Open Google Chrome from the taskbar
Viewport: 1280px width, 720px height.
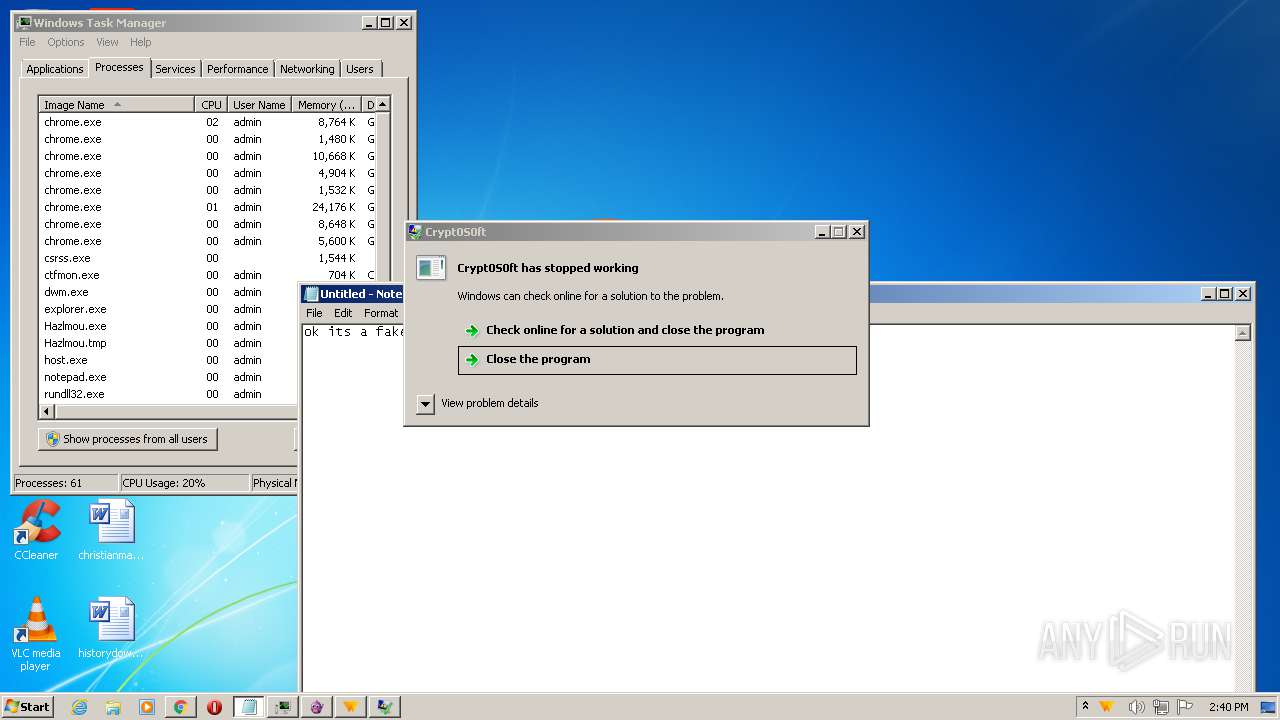180,707
